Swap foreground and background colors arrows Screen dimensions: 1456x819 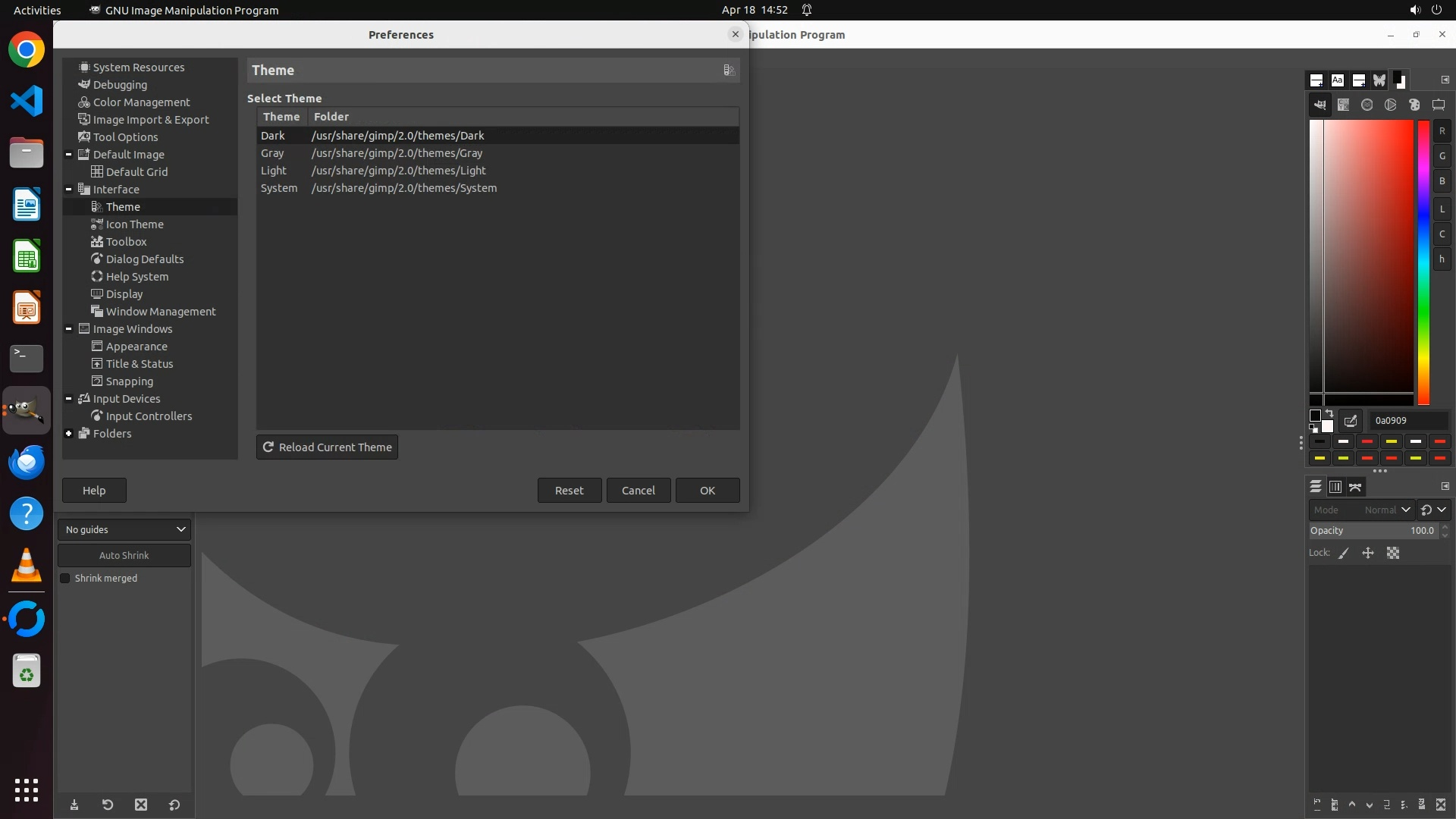click(x=1329, y=414)
